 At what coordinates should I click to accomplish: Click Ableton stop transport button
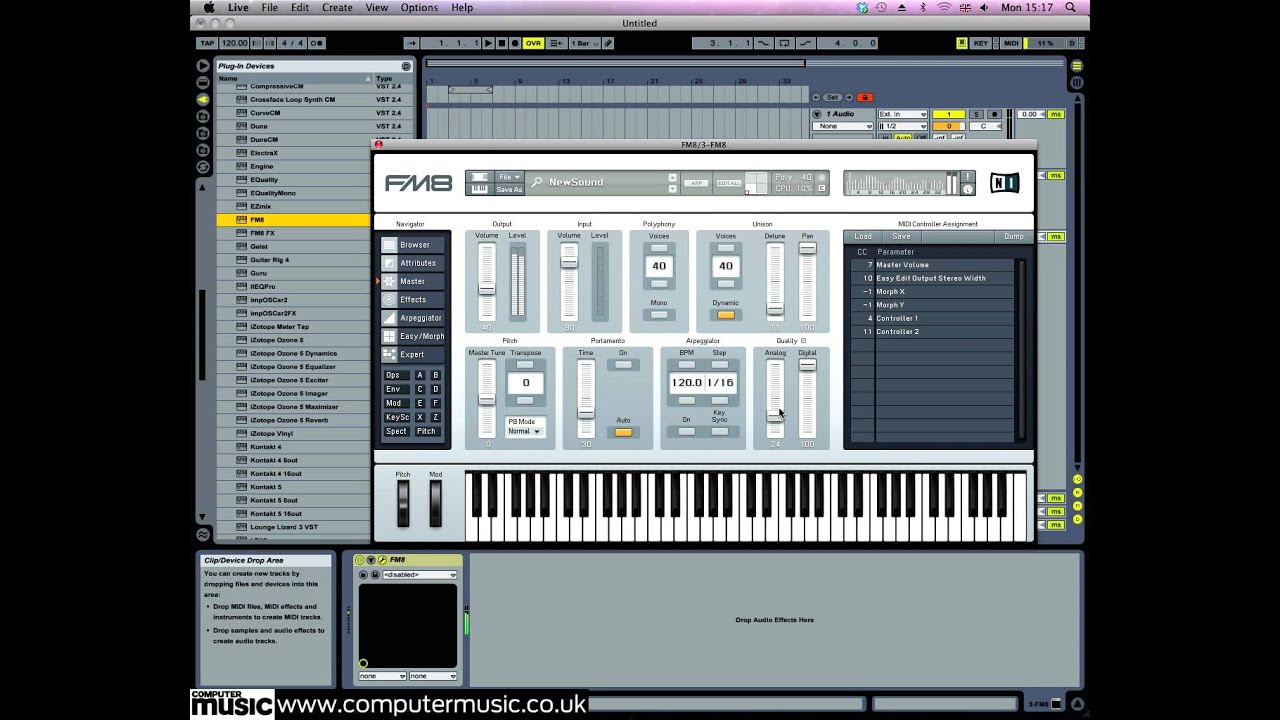501,43
